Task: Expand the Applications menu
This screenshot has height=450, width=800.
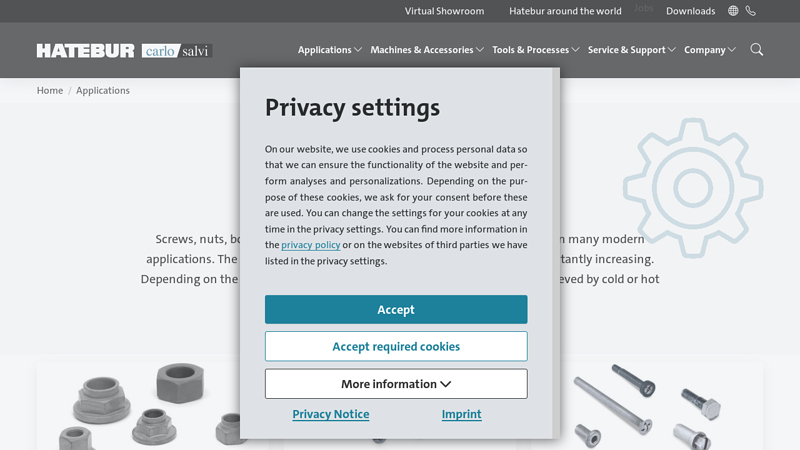Action: click(330, 50)
